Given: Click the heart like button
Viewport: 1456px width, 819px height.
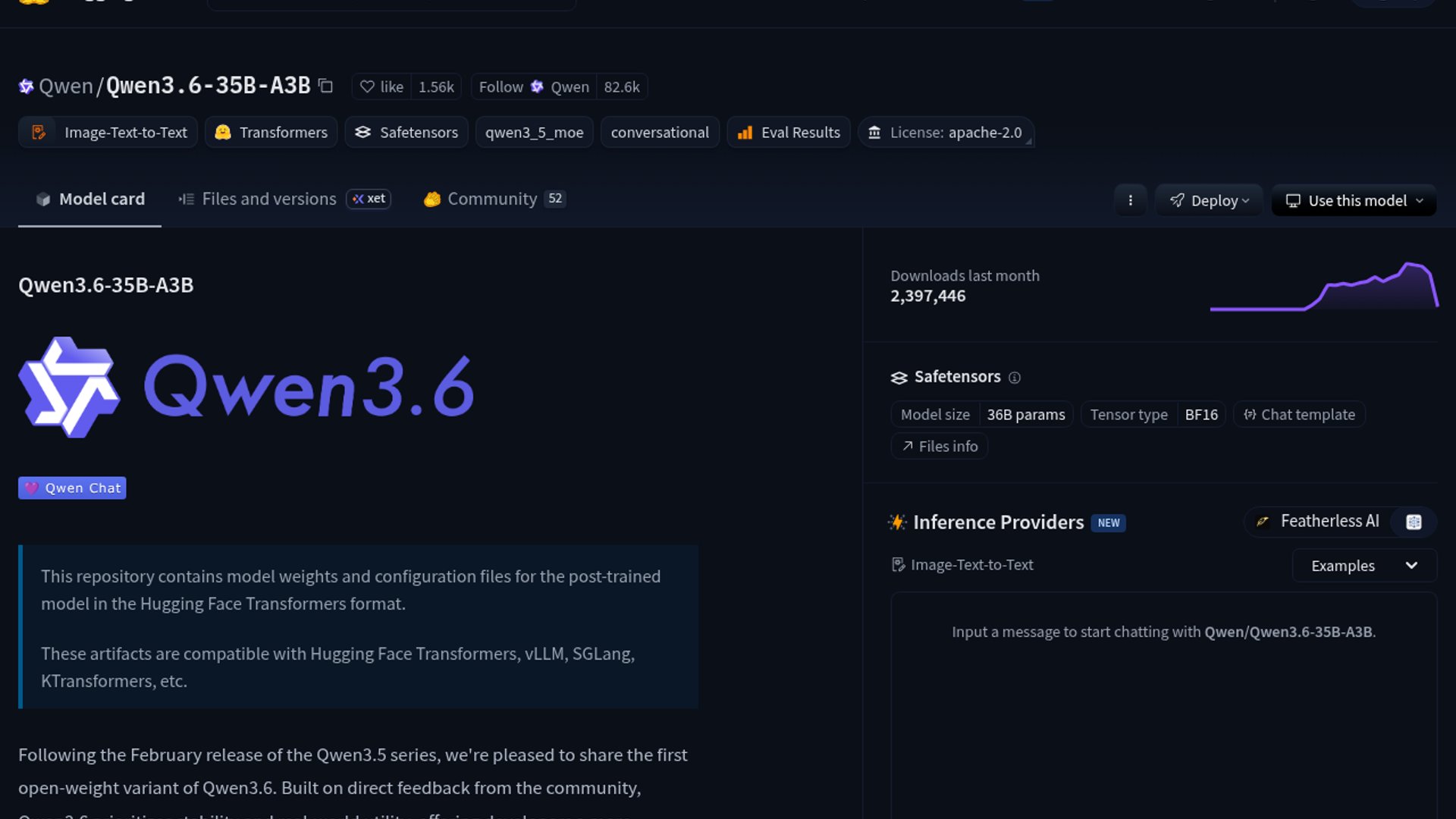Looking at the screenshot, I should [x=381, y=86].
